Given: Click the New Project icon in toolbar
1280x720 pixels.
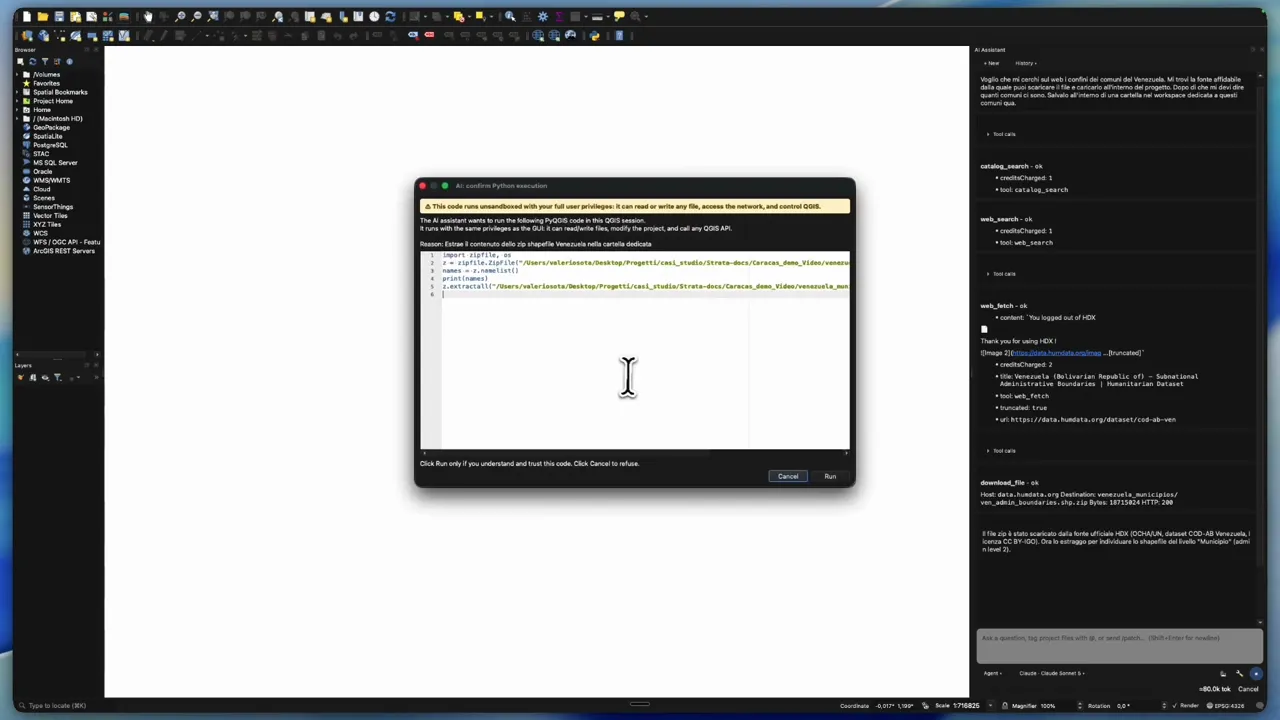Looking at the screenshot, I should coord(27,17).
